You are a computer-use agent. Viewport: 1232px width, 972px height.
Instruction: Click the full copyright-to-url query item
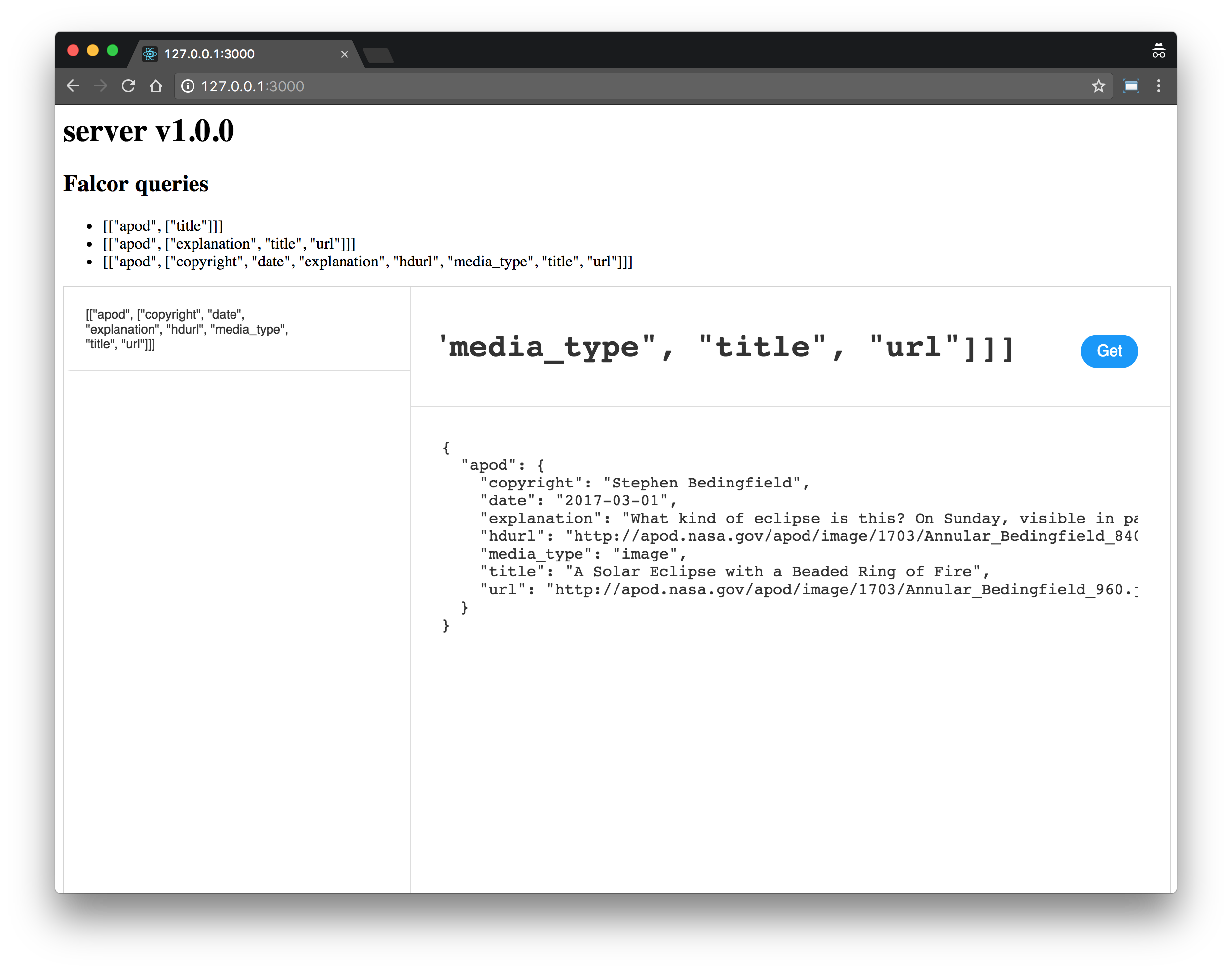[367, 262]
